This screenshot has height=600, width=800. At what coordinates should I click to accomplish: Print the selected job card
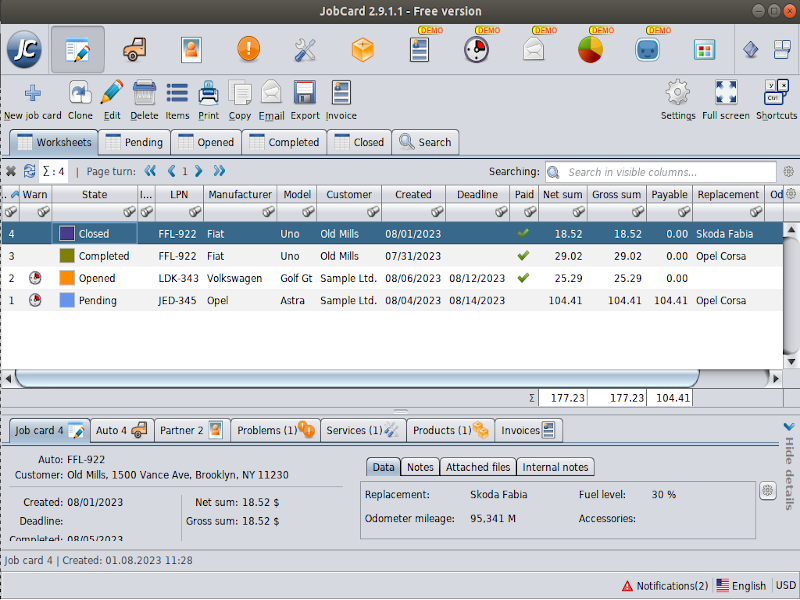(208, 101)
